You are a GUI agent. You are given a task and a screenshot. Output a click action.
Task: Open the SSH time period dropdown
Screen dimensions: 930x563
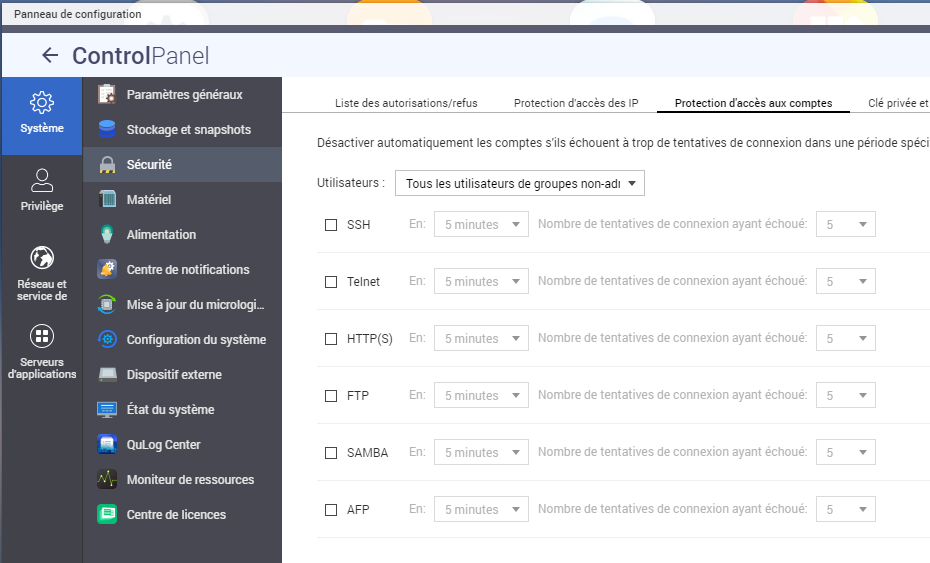tap(481, 225)
